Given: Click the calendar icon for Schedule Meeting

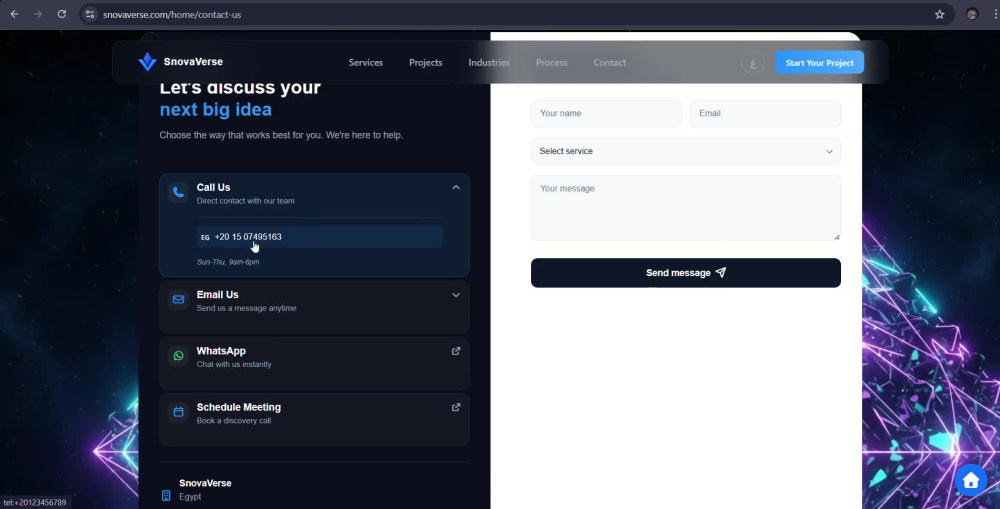Looking at the screenshot, I should click(x=179, y=412).
